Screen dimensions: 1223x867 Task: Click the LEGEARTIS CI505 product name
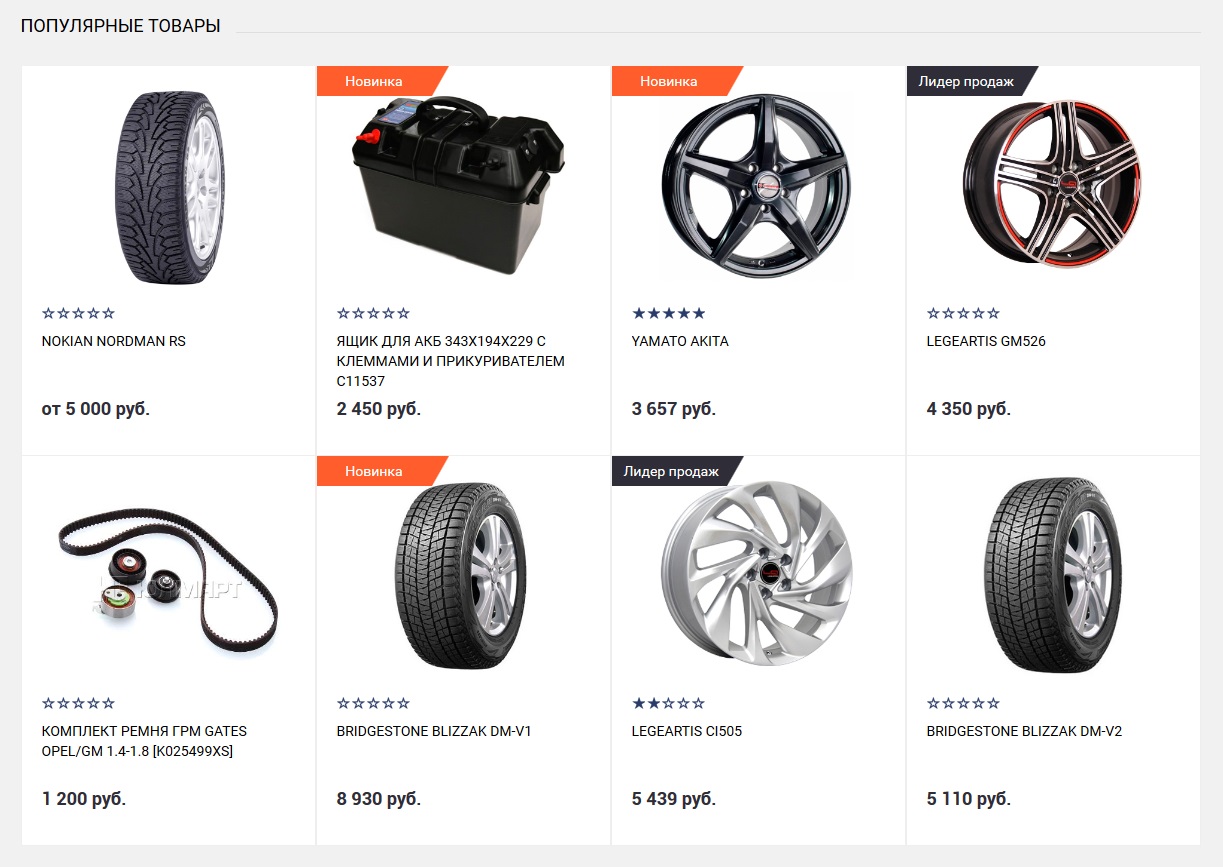687,731
